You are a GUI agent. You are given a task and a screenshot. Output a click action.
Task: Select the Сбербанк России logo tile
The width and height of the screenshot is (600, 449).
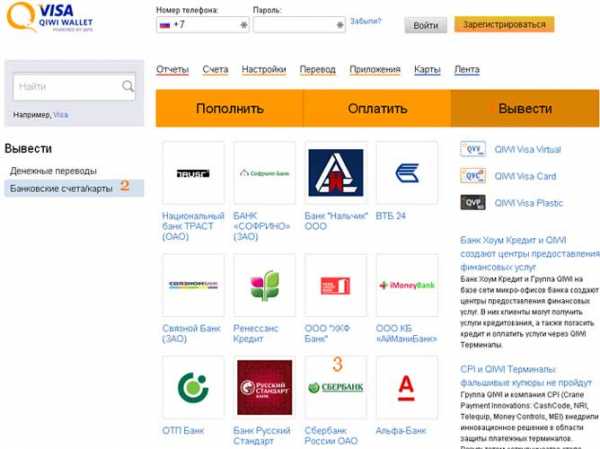click(336, 388)
